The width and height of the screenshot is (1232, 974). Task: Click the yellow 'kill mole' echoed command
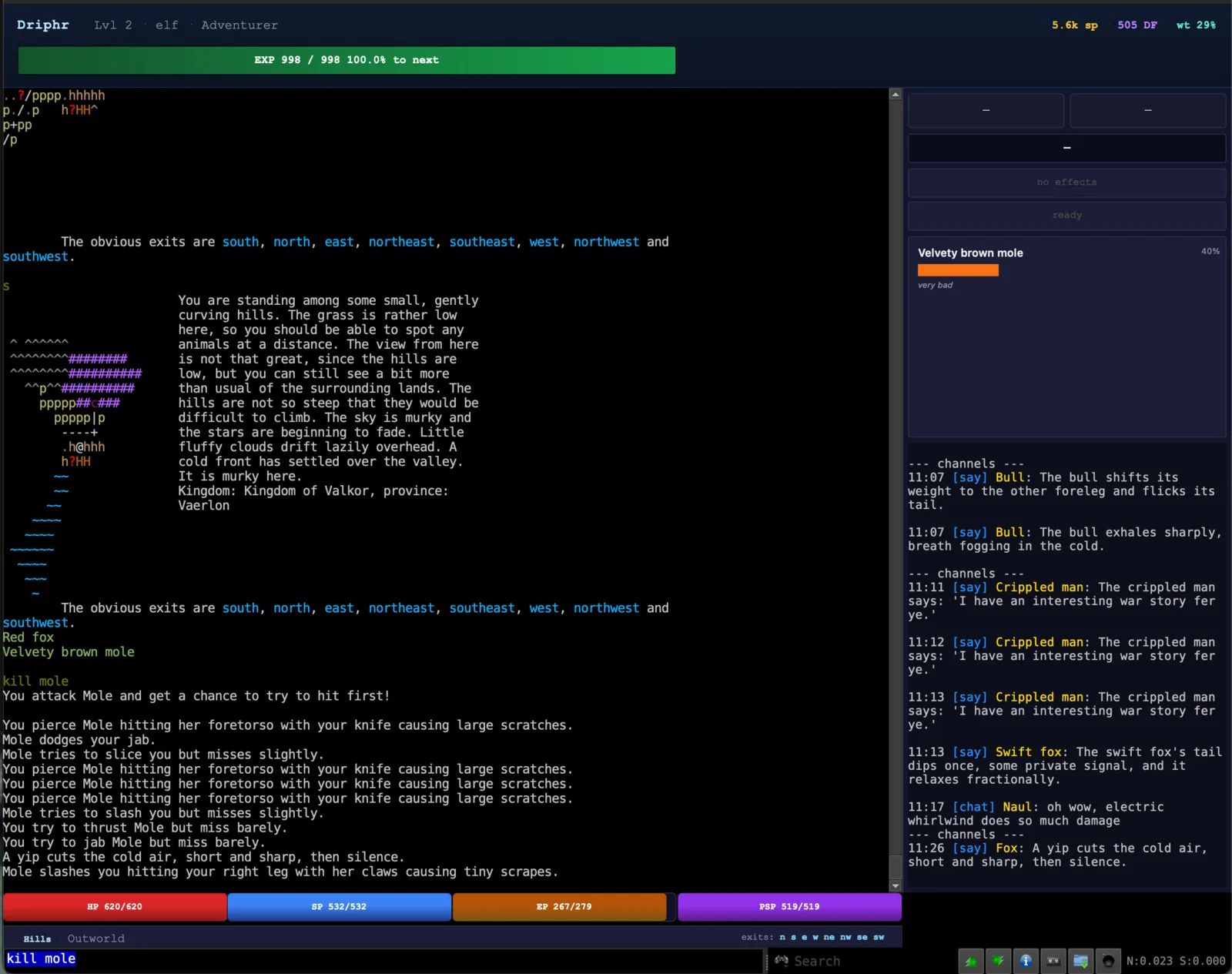35,681
